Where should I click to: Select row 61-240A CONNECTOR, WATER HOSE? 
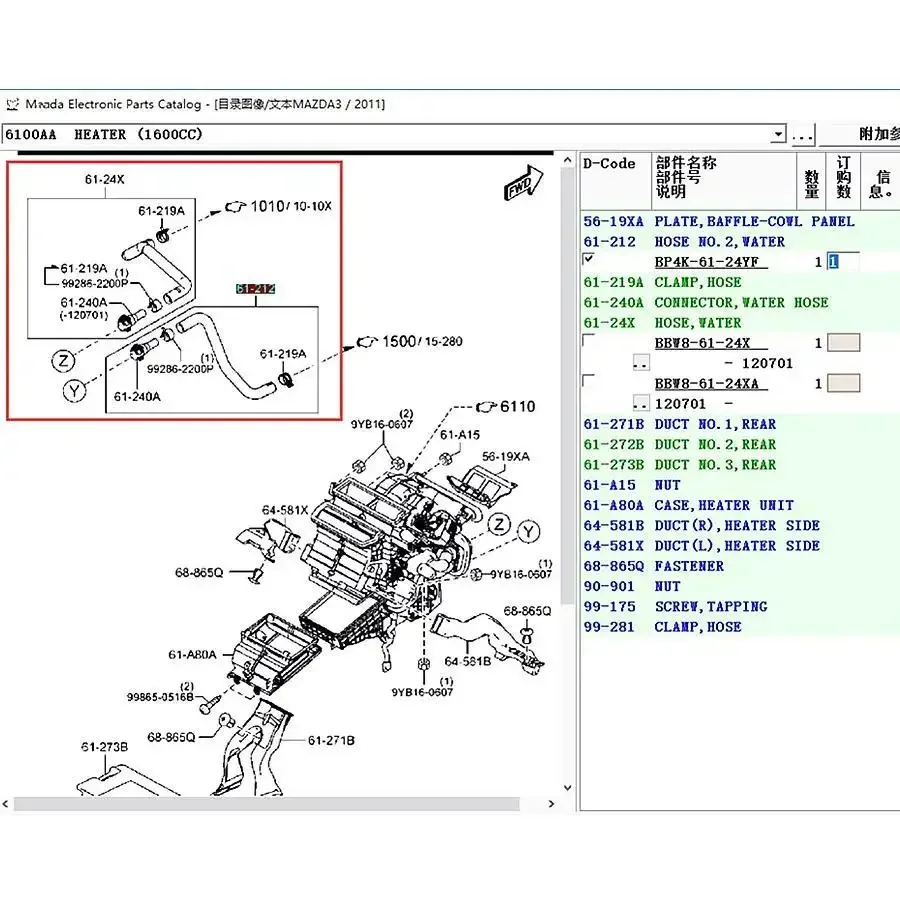pyautogui.click(x=740, y=302)
